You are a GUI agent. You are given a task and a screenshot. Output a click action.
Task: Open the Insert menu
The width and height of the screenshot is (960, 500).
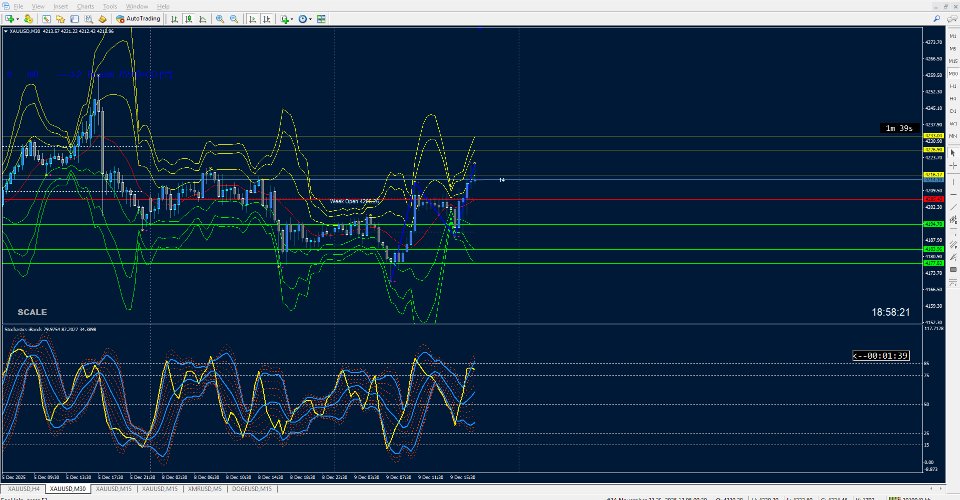coord(61,6)
